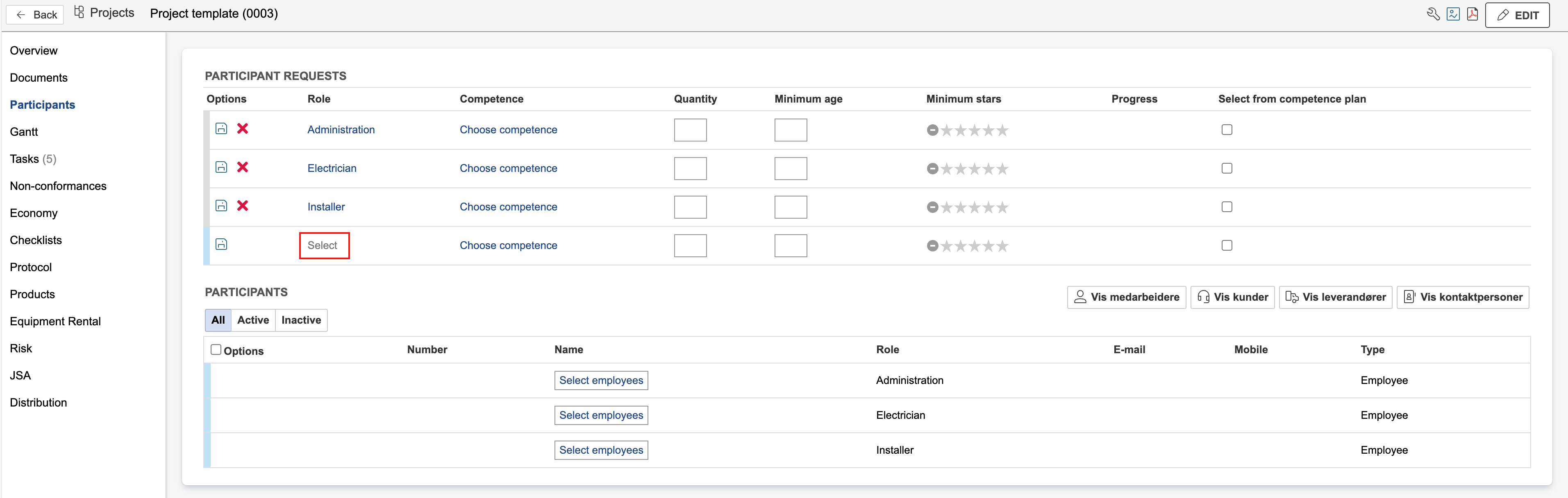Open the image report icon
1568x498 pixels.
[x=1453, y=14]
